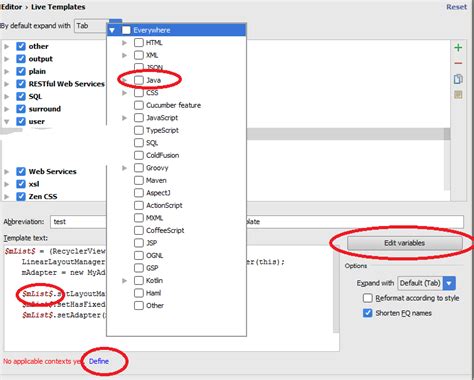Check the HTML context checkbox
This screenshot has width=474, height=380.
pos(139,42)
